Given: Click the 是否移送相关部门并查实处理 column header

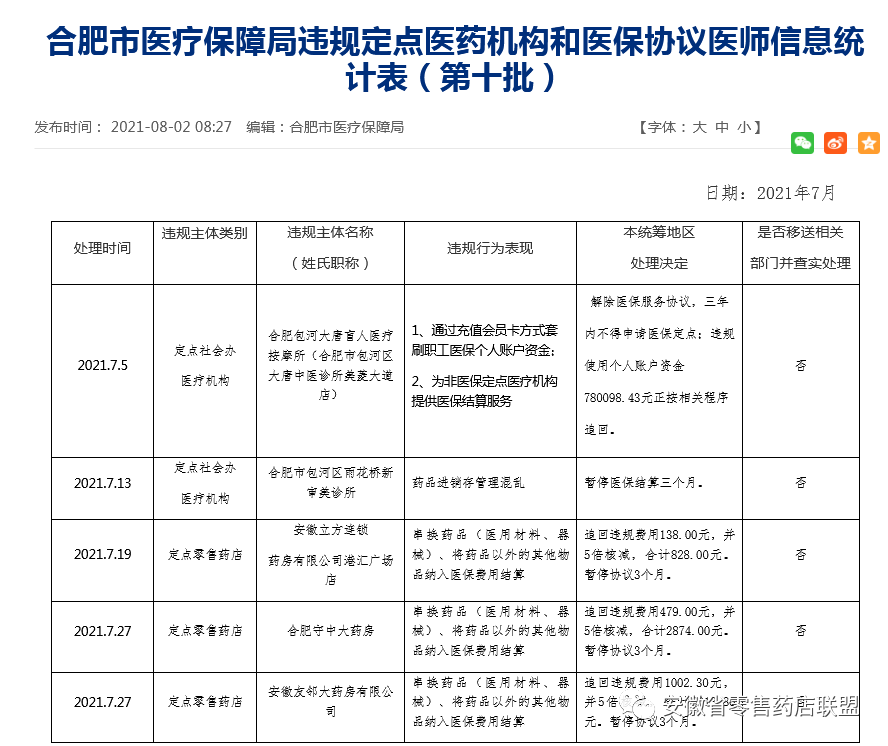Looking at the screenshot, I should click(800, 248).
